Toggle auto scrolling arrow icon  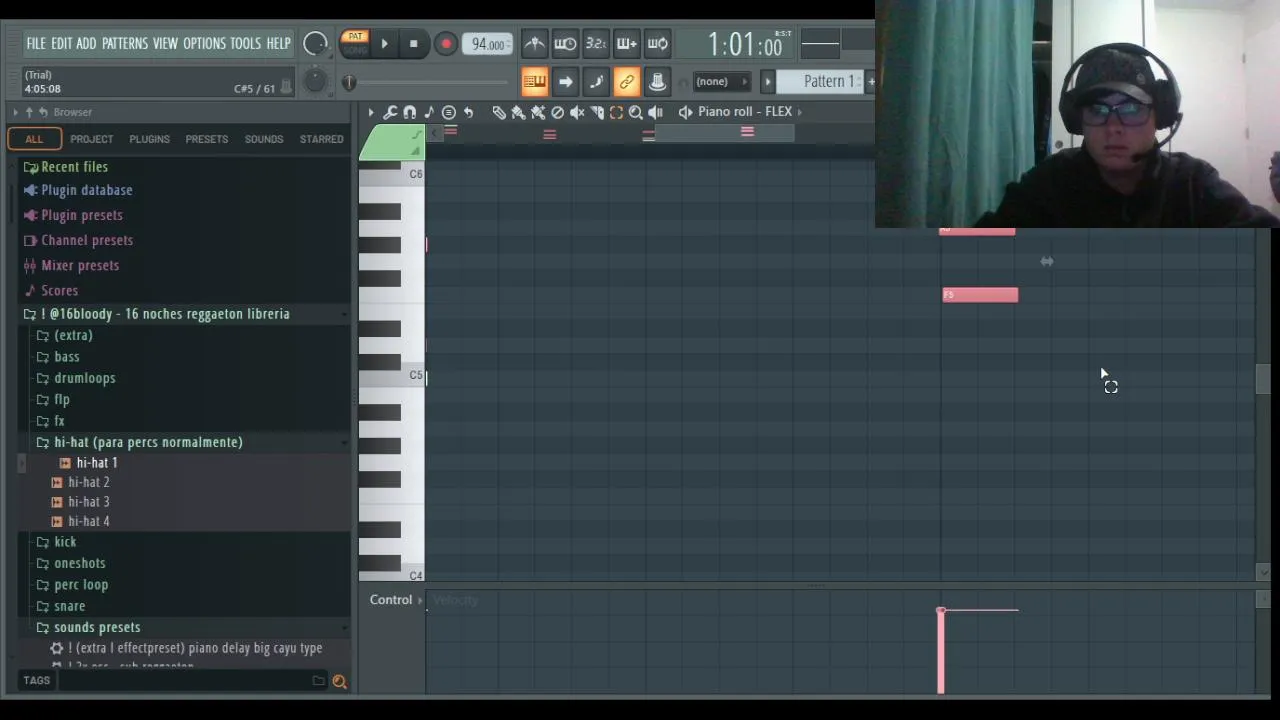click(565, 81)
